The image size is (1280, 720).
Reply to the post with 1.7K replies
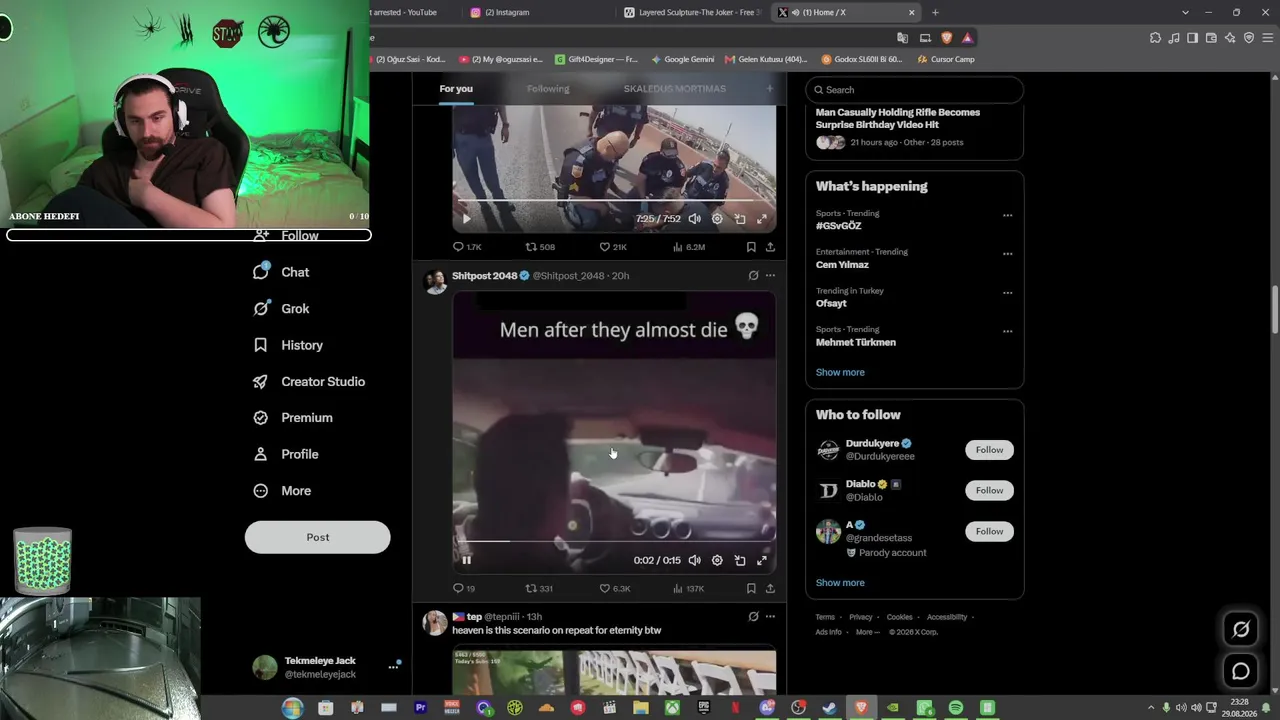(x=467, y=247)
